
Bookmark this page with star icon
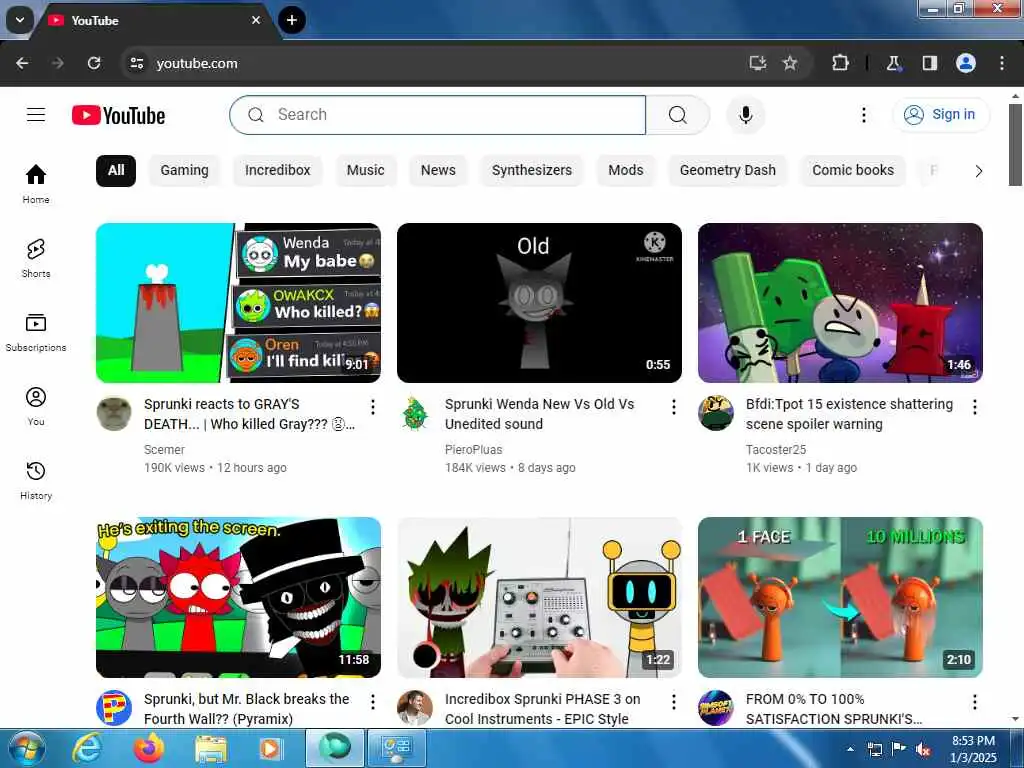[x=790, y=63]
